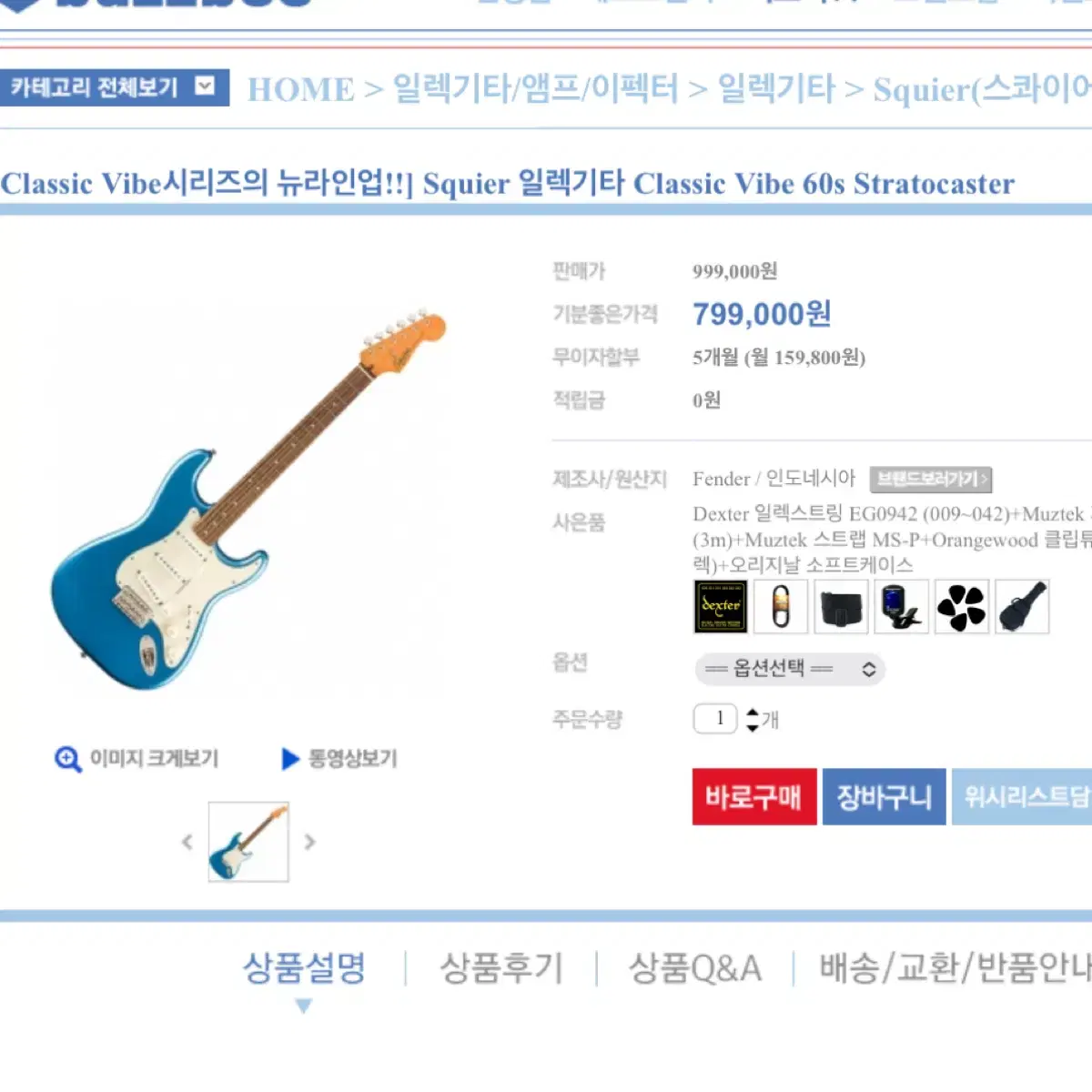Expand the 카테고리 전체보기 menu
Viewport: 1092px width, 1092px height.
(115, 87)
